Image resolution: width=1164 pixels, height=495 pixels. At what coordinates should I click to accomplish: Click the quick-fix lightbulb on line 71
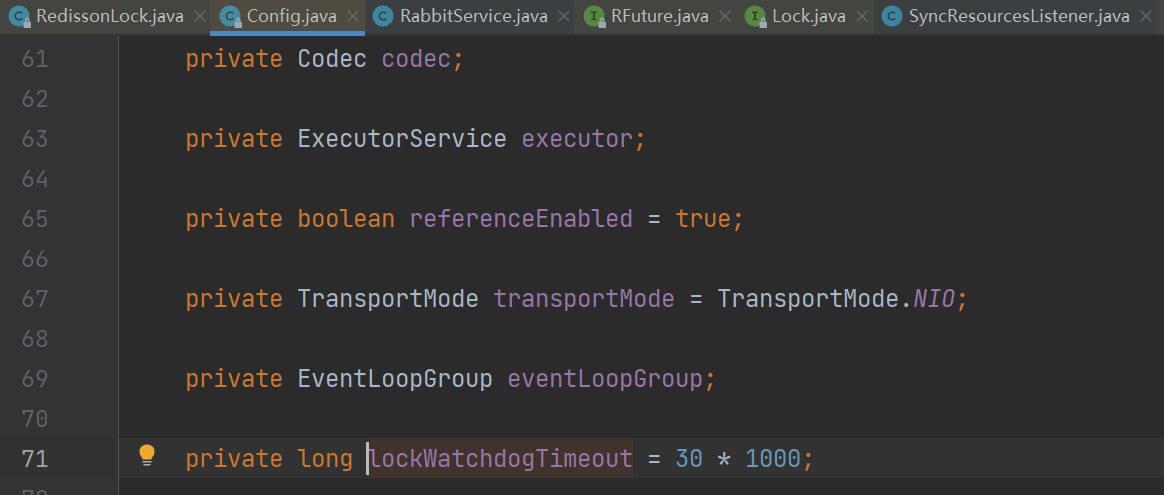point(147,456)
